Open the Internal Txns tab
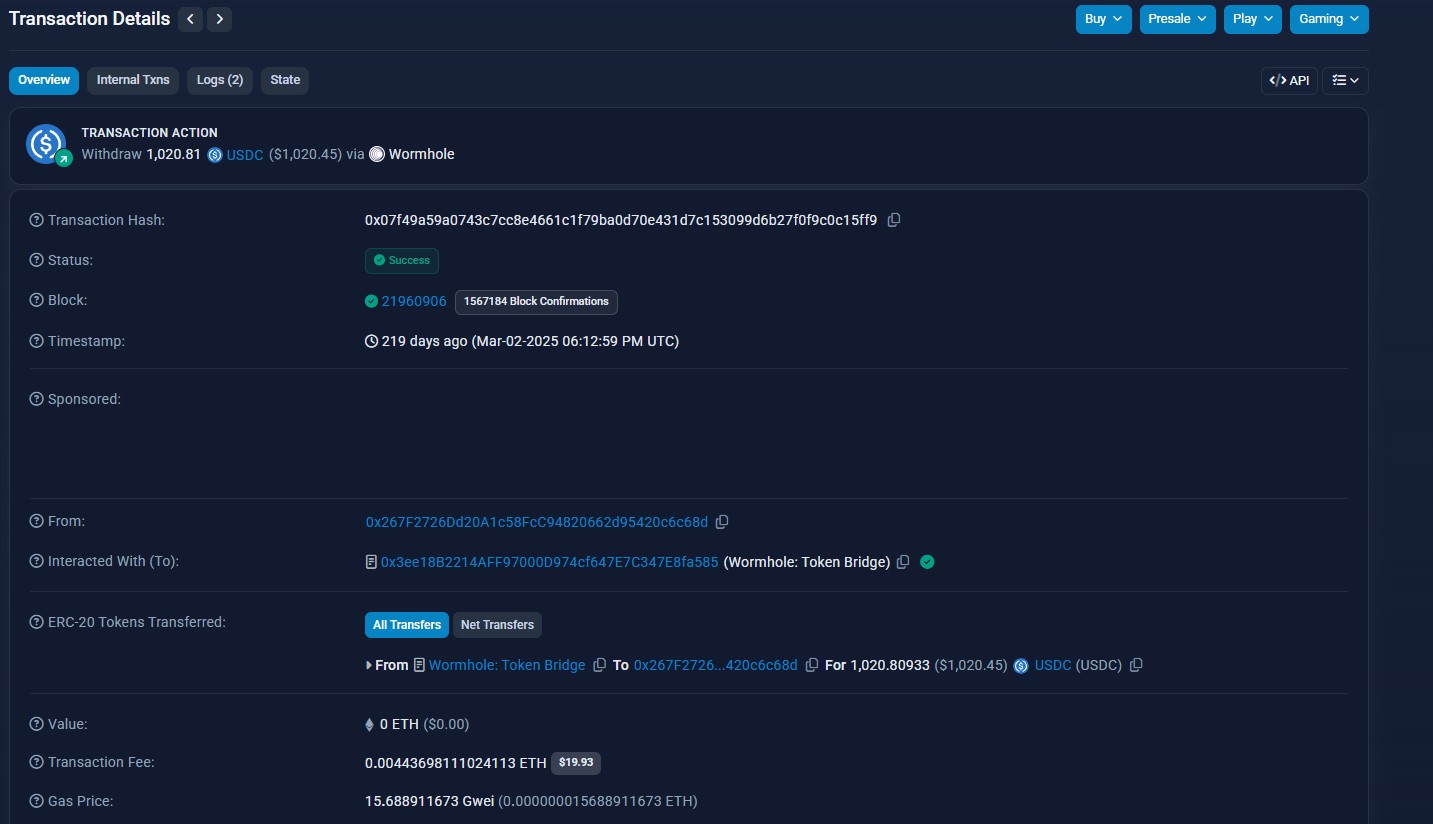The width and height of the screenshot is (1433, 824). tap(132, 80)
